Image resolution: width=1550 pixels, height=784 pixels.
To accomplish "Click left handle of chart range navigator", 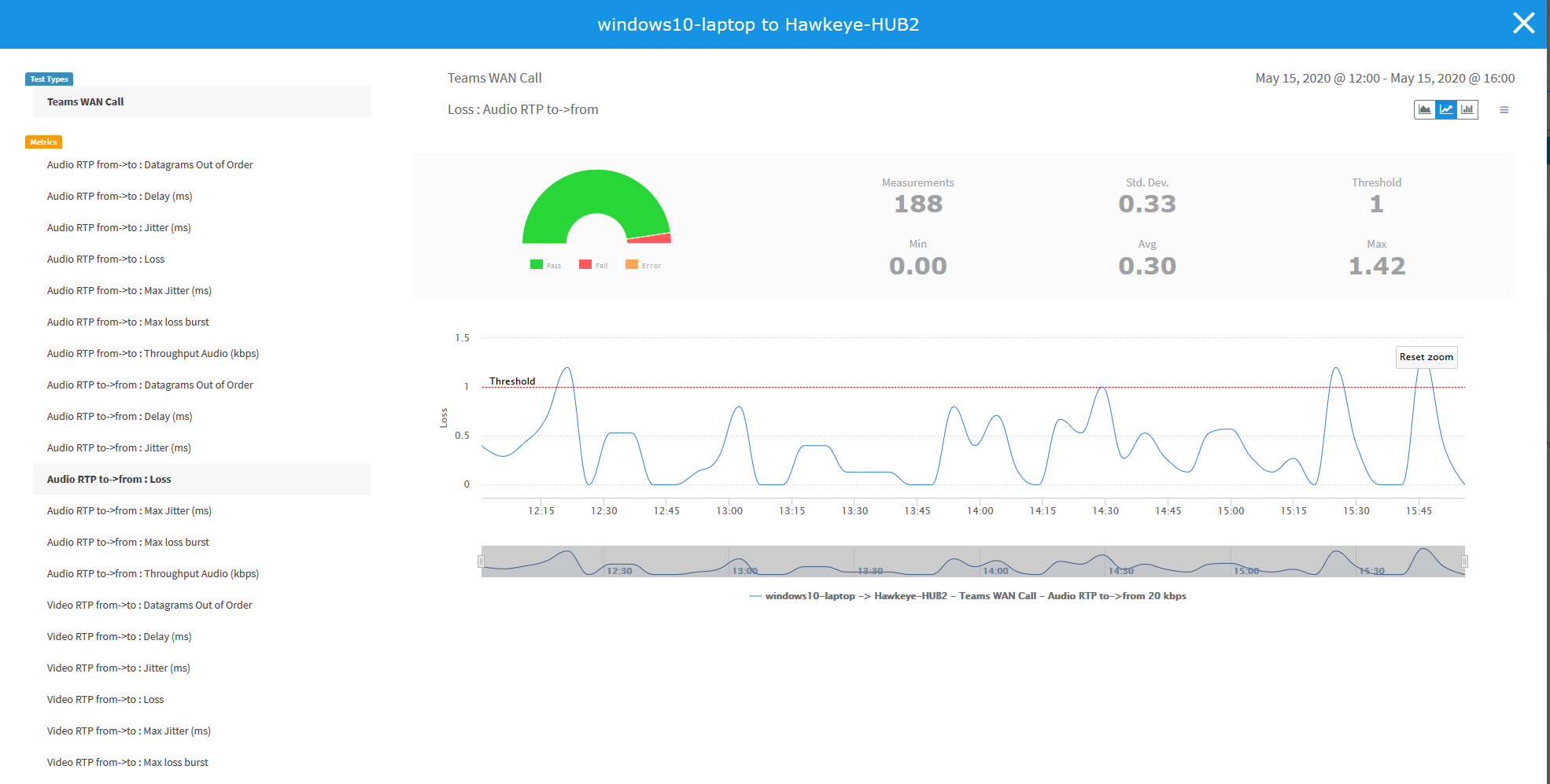I will coord(481,561).
